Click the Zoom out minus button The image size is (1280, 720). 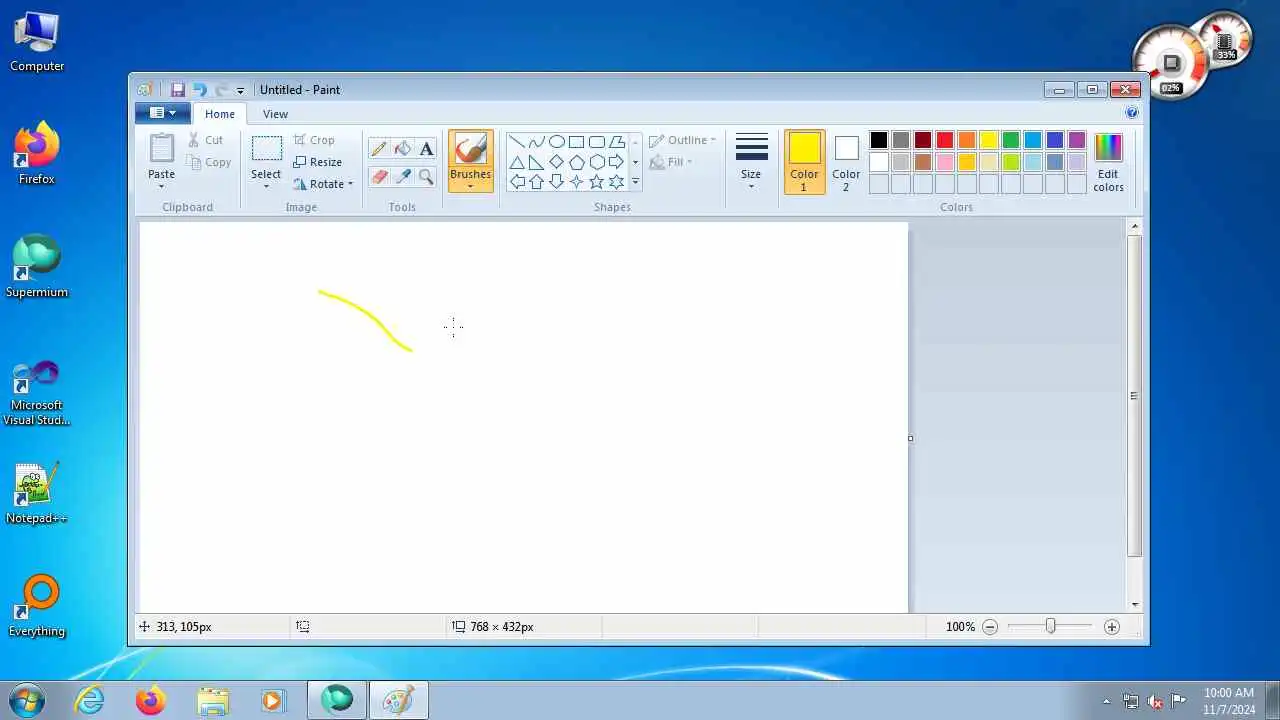[x=990, y=626]
